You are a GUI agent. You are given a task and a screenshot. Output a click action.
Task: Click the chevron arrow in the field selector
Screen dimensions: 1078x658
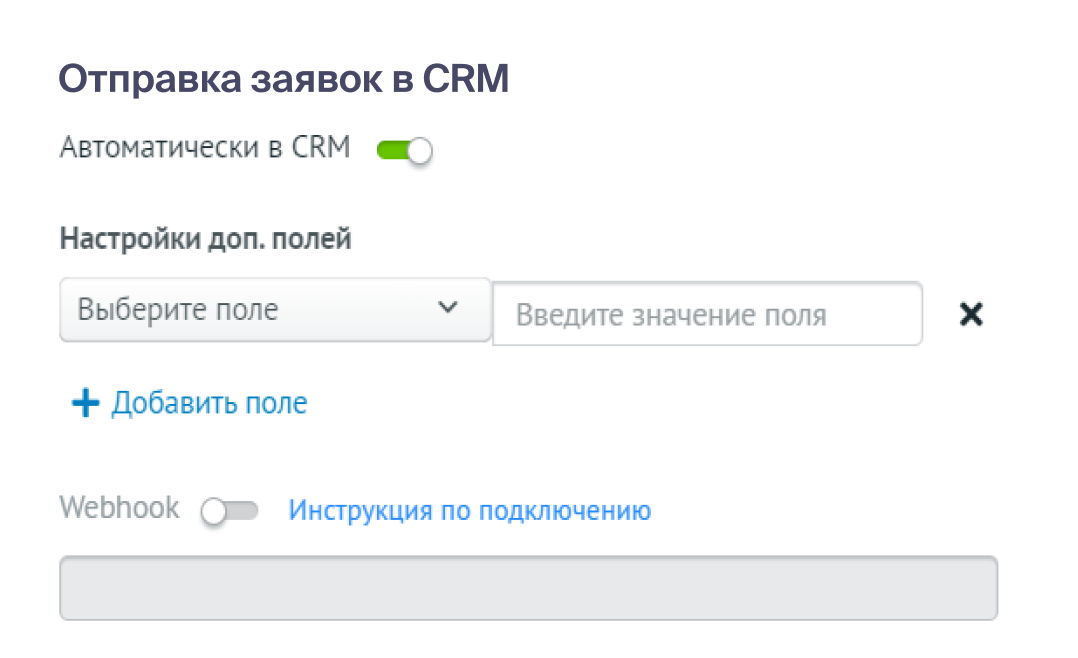tap(448, 308)
